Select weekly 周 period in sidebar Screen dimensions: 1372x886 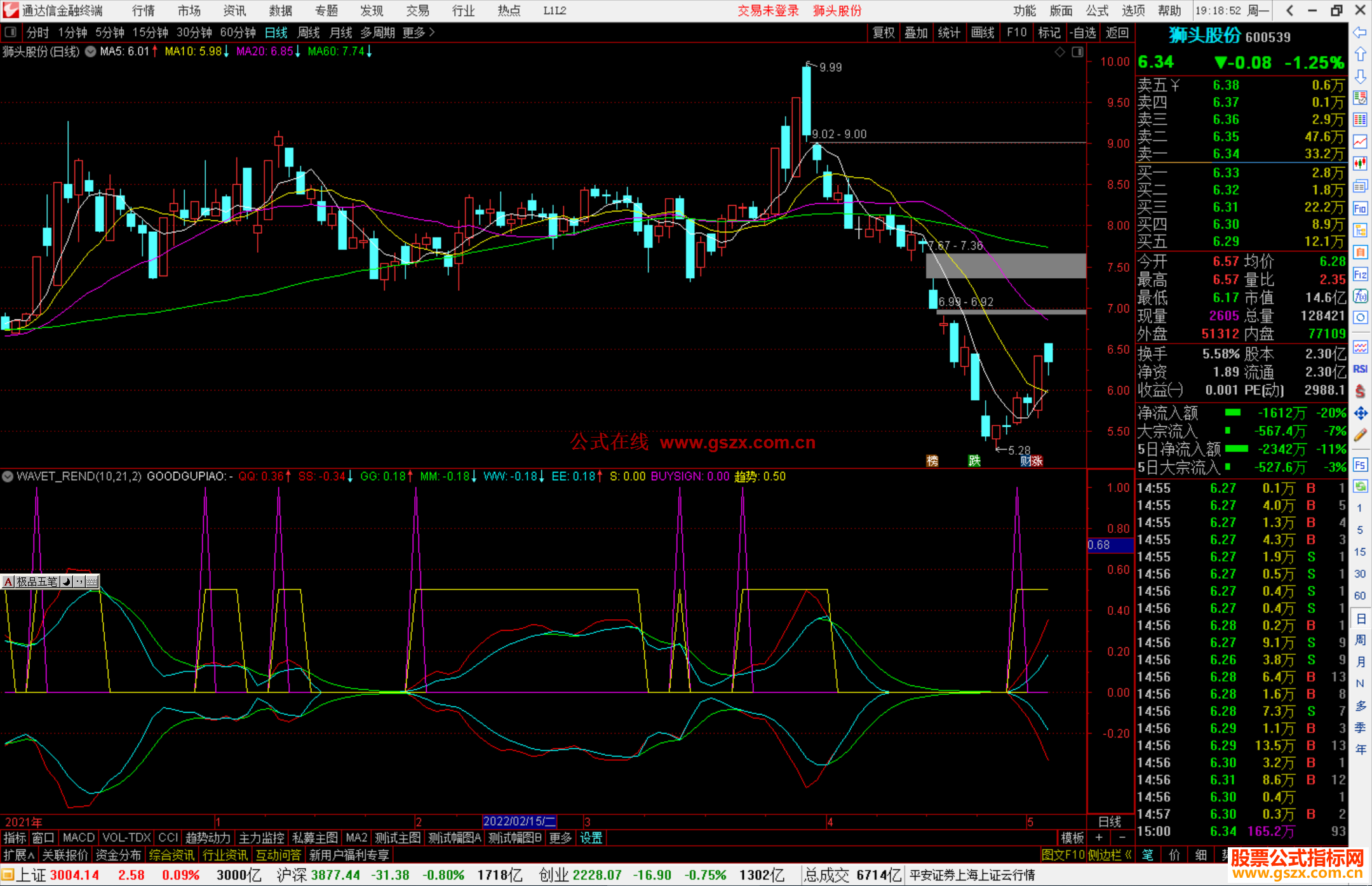1360,640
